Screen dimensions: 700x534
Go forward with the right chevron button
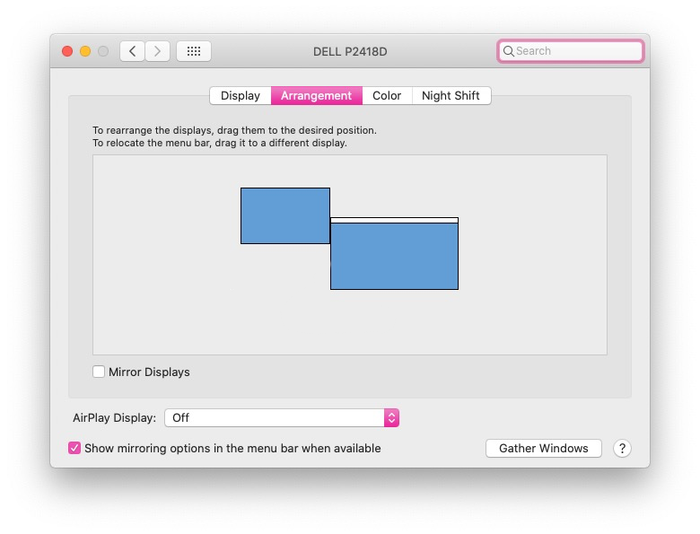(x=157, y=51)
